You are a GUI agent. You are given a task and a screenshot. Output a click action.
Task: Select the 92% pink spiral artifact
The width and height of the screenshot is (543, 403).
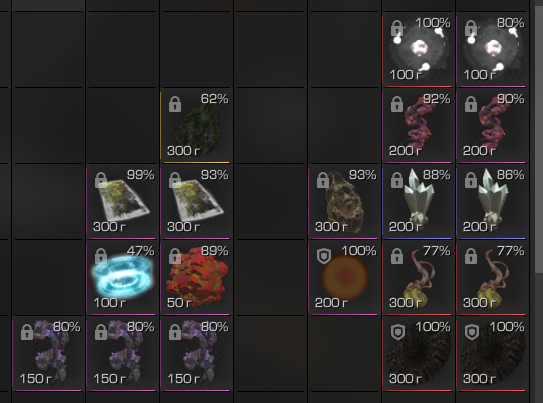[418, 125]
